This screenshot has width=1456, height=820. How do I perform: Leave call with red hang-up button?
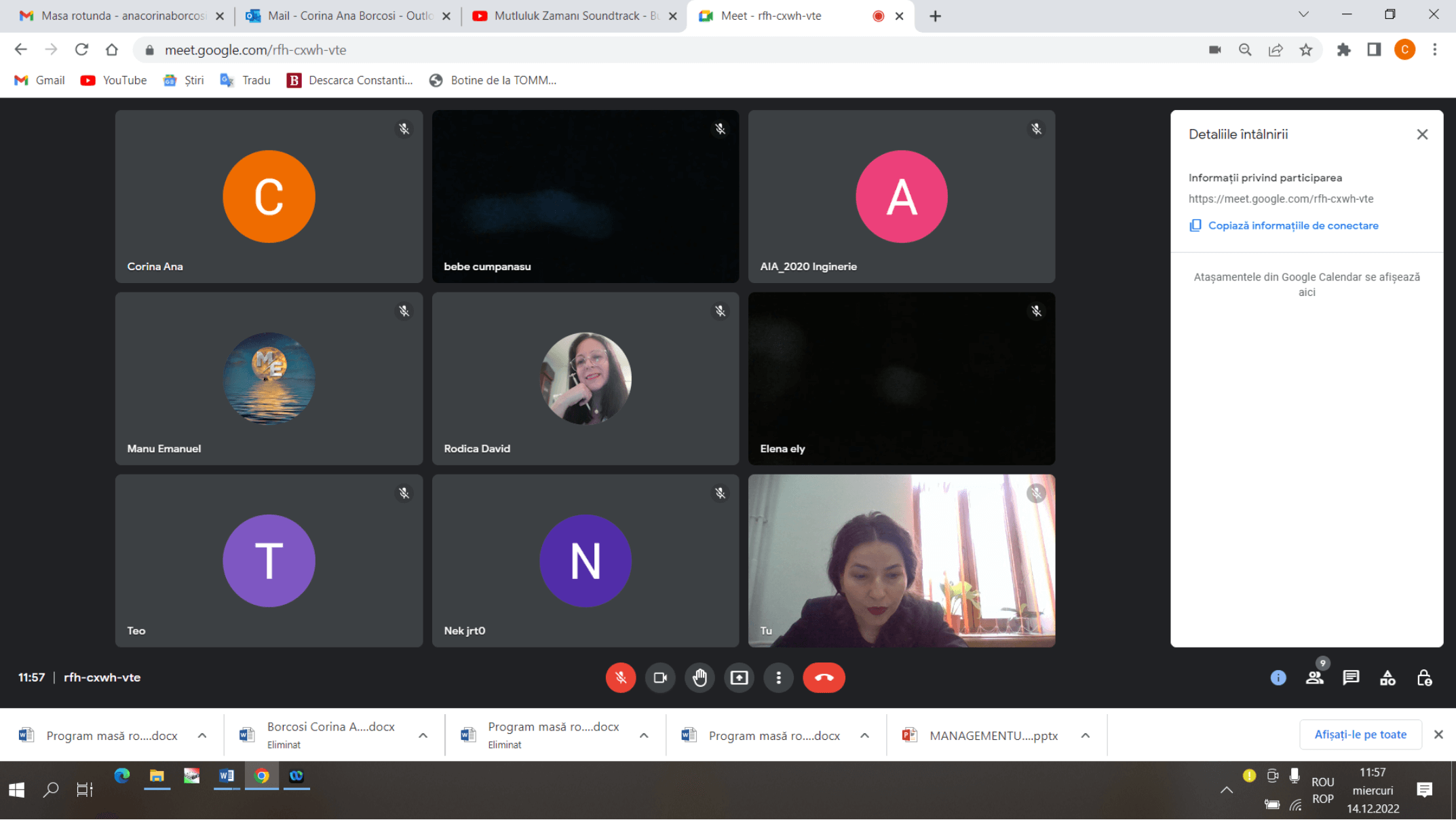pyautogui.click(x=824, y=677)
